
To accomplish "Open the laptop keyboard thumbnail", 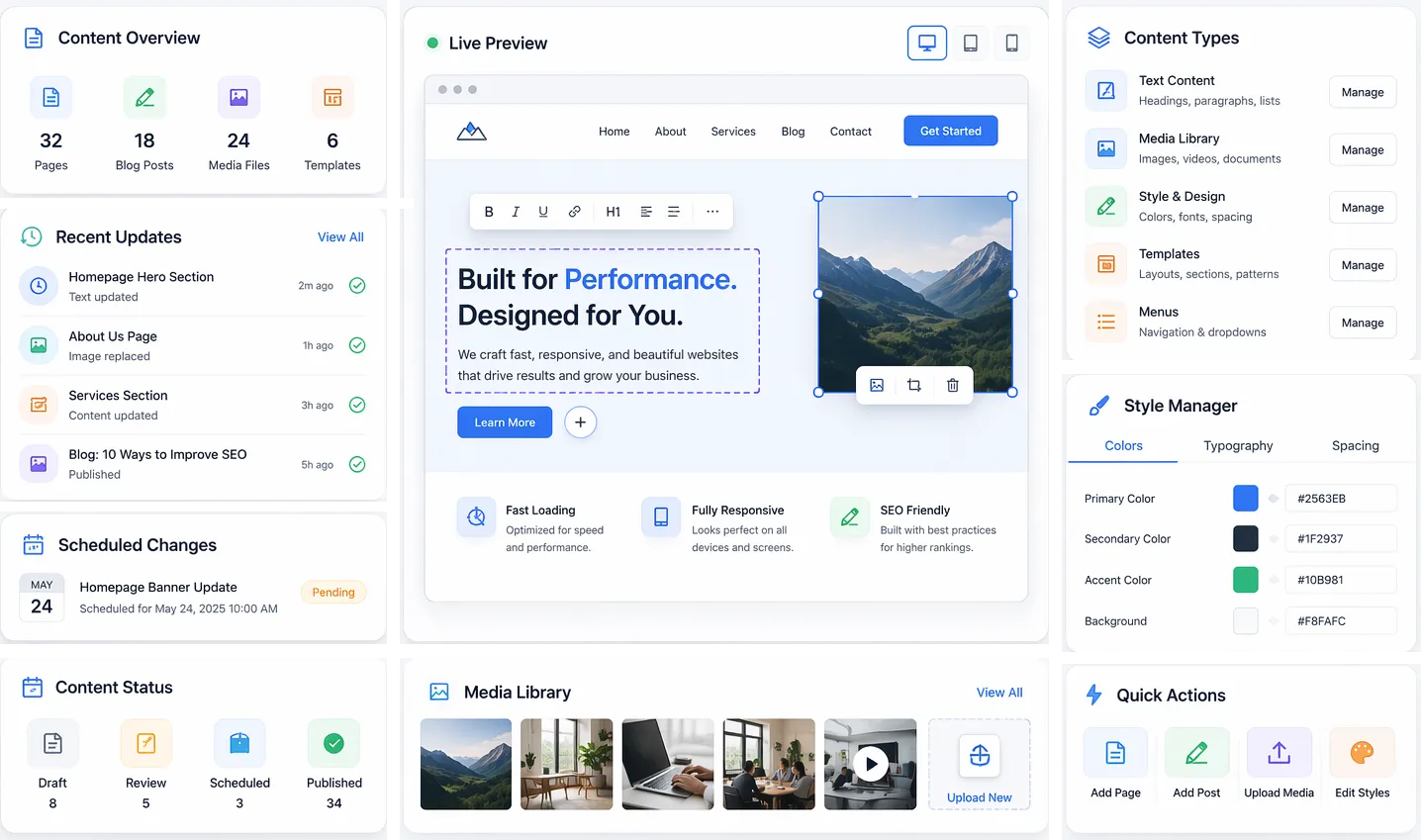I will point(668,764).
